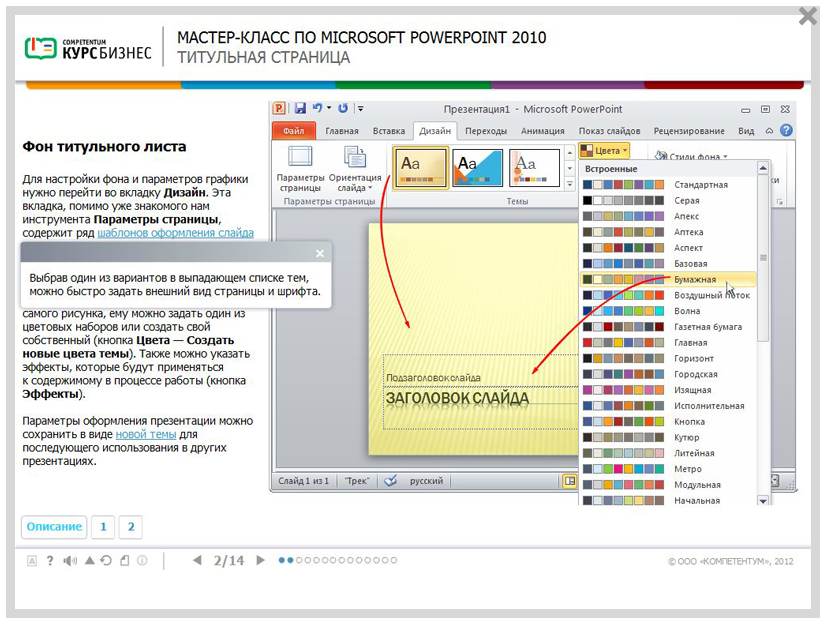Click the Redo icon in quick access toolbar
This screenshot has width=834, height=628.
point(343,108)
